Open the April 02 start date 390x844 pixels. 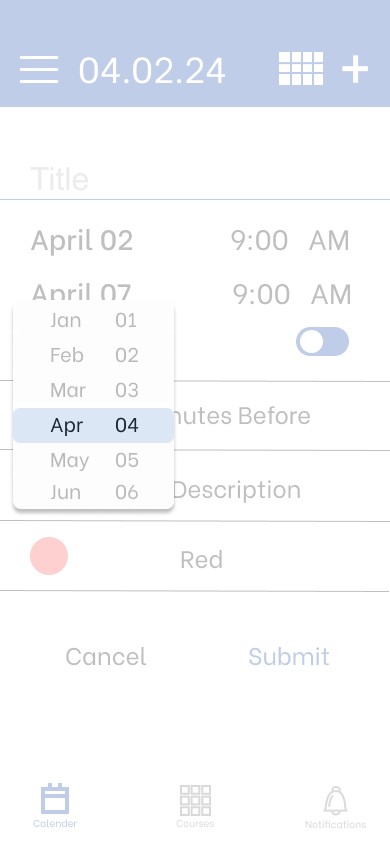82,240
